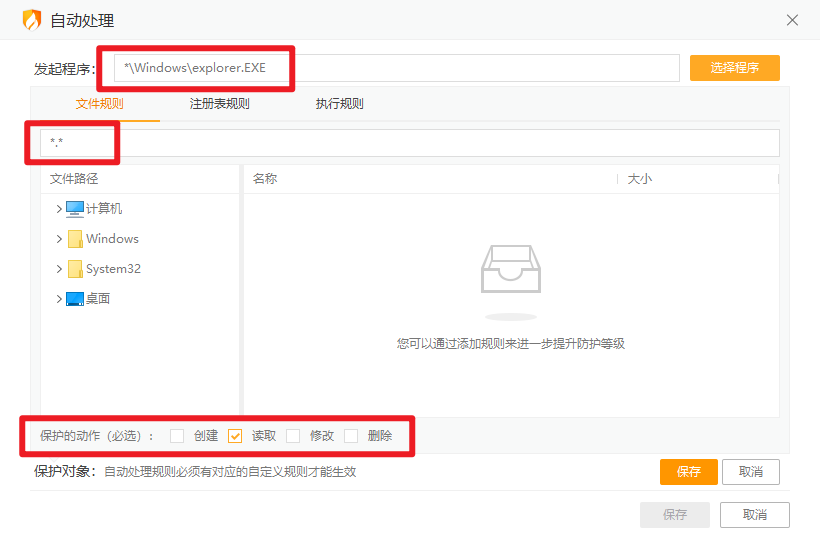Click the 文件路径 tree header
This screenshot has width=820, height=540.
coord(74,179)
